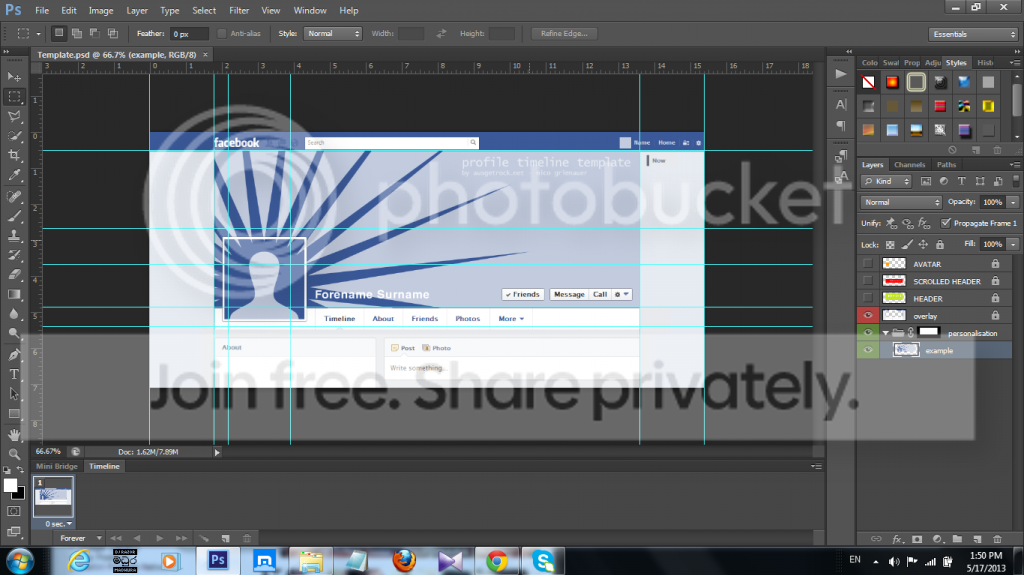Open the Filter menu
Screen dimensions: 1024x575
[239, 10]
